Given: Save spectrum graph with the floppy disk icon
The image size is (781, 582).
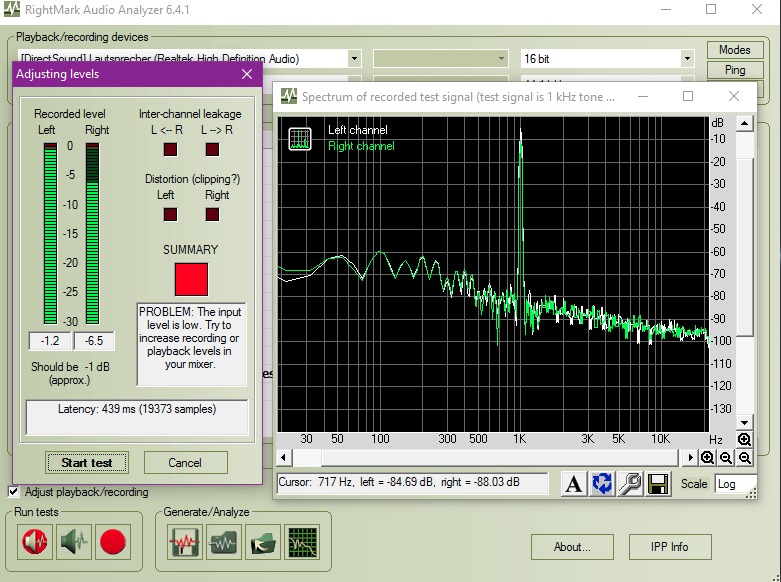Looking at the screenshot, I should click(x=658, y=484).
